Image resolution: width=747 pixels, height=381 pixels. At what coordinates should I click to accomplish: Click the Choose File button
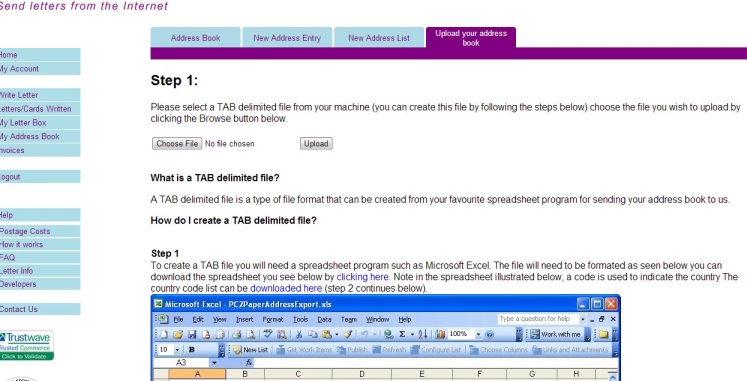click(x=177, y=143)
